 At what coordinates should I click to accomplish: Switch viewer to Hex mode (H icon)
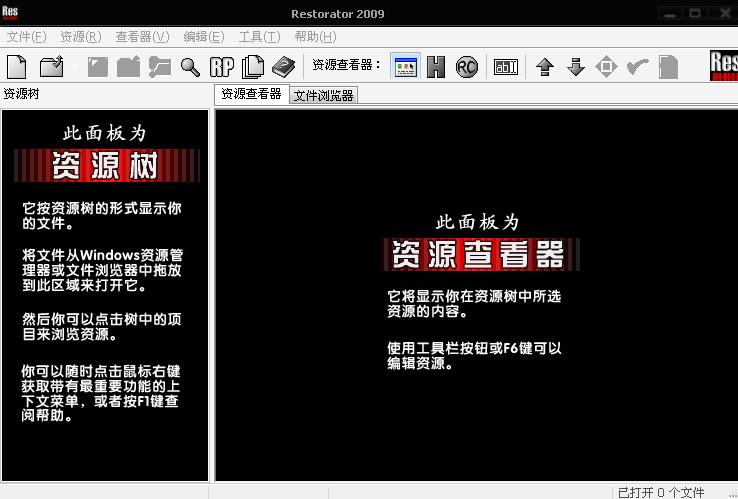tap(436, 66)
